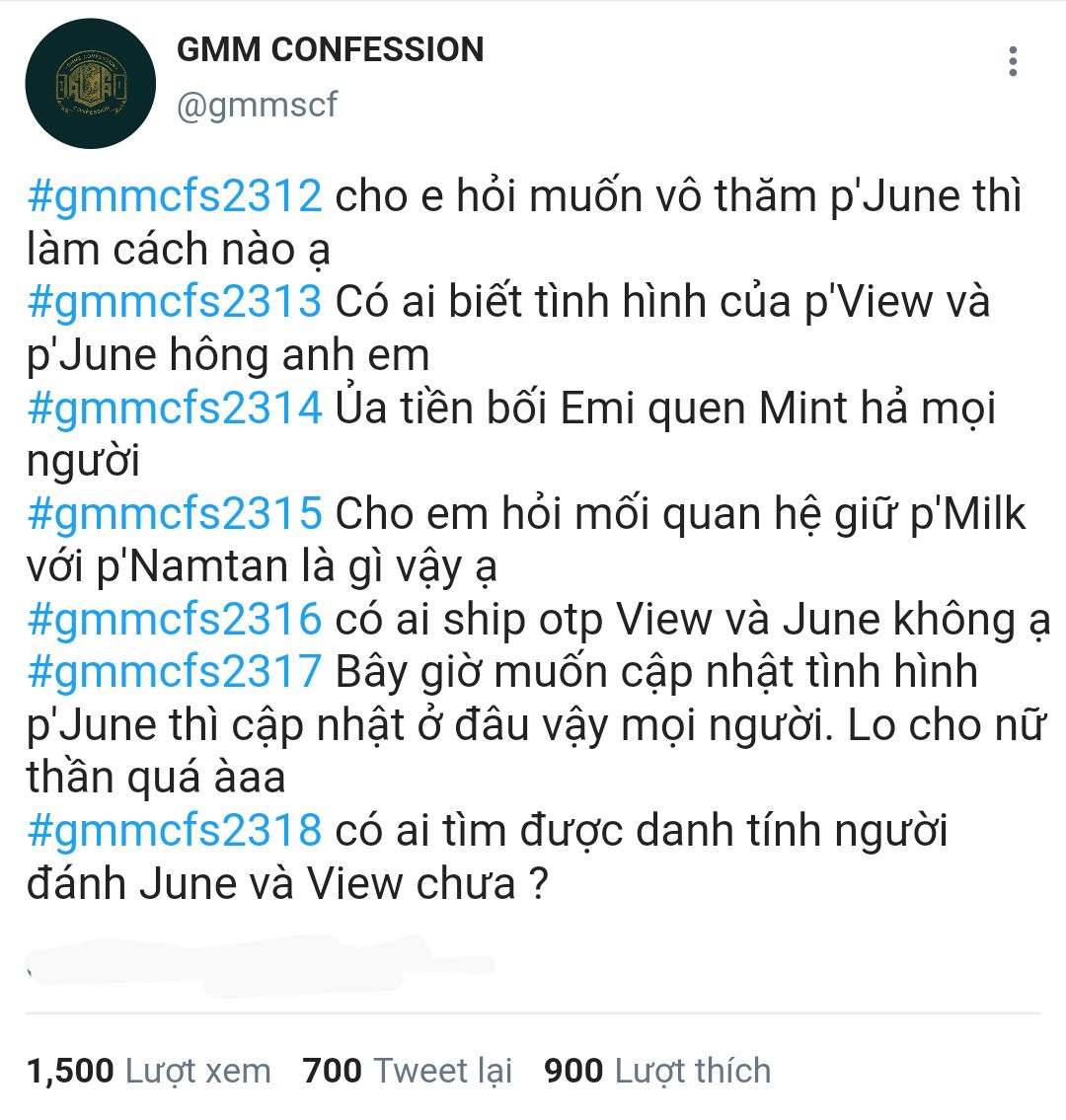Open hashtag #gmmcfs2316
The width and height of the screenshot is (1066, 1120).
(x=175, y=619)
